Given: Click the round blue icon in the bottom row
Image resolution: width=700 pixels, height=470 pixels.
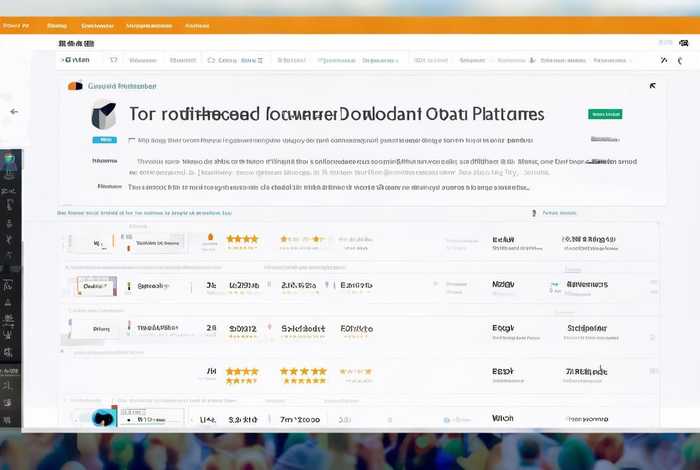Looking at the screenshot, I should [103, 419].
